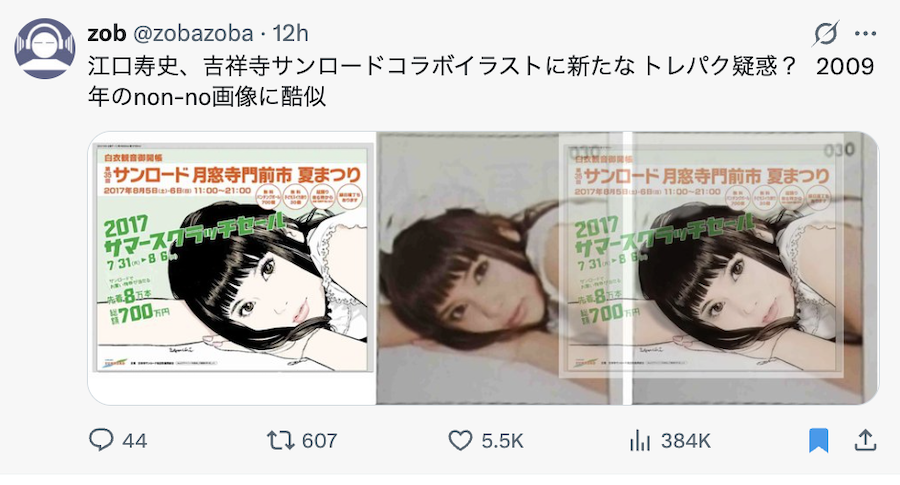Open the Grok slashed-circle icon

tap(825, 33)
